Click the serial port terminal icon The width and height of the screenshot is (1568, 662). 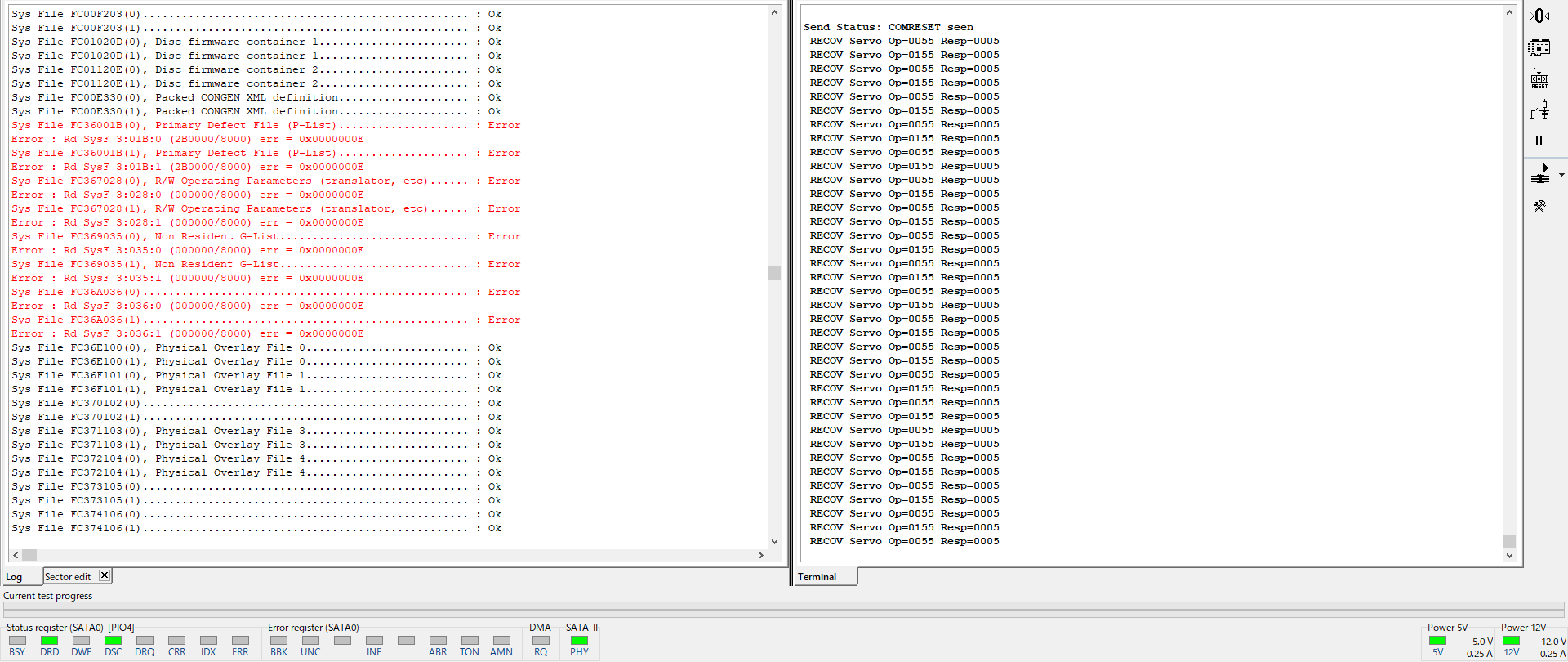(1539, 16)
